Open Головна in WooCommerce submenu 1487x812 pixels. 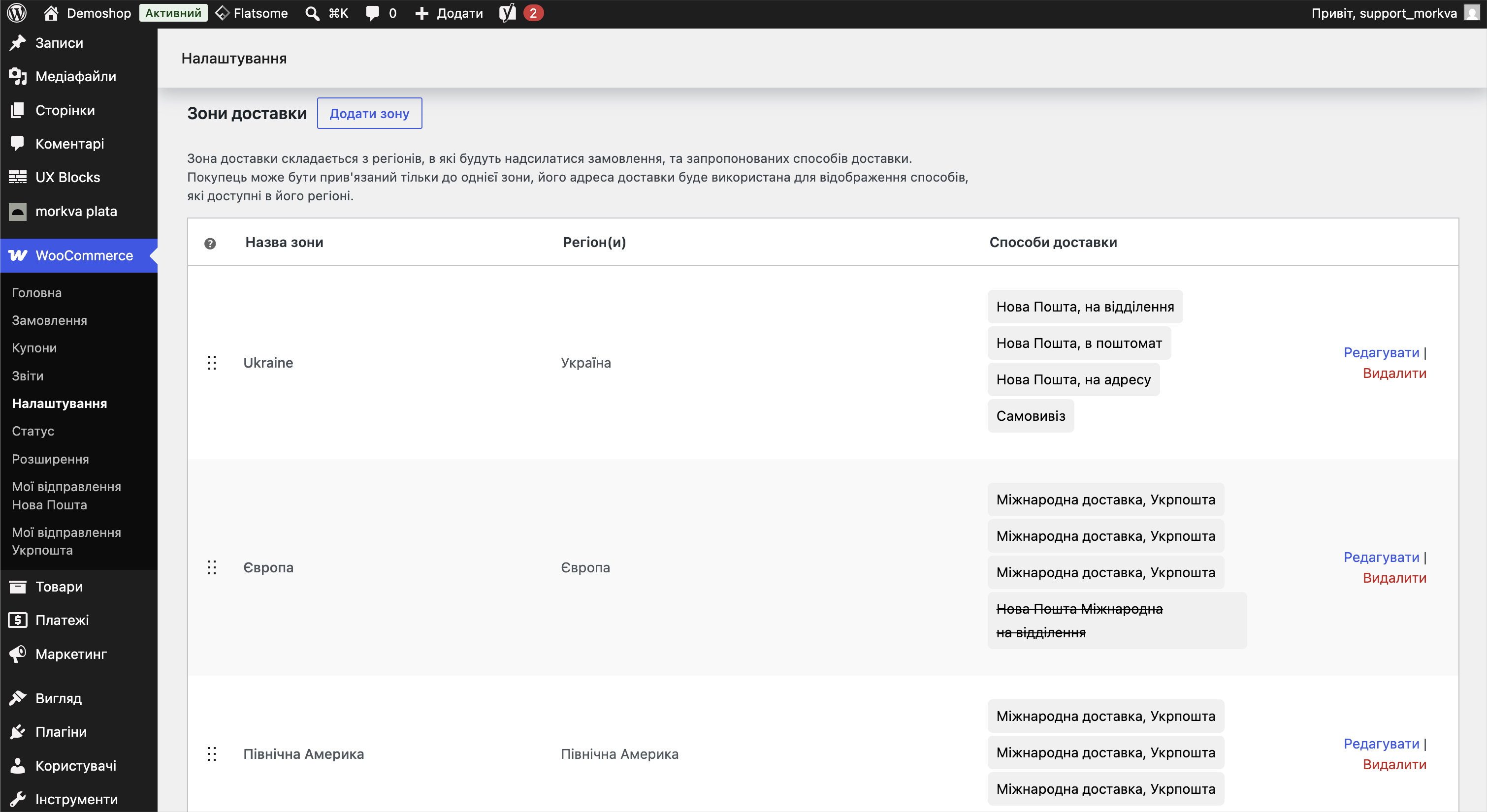(x=37, y=293)
